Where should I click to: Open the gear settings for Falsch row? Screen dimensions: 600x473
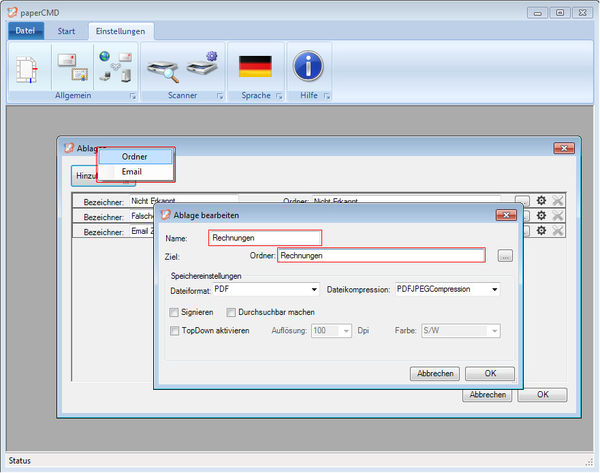tap(541, 215)
